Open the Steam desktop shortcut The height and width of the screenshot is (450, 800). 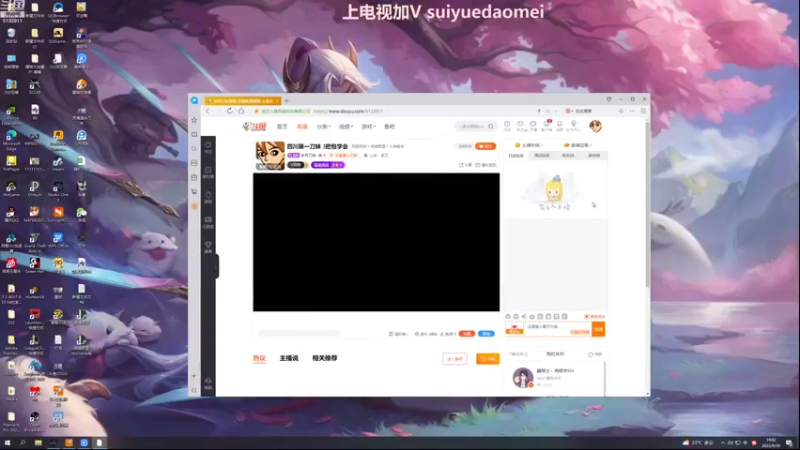coord(58,164)
